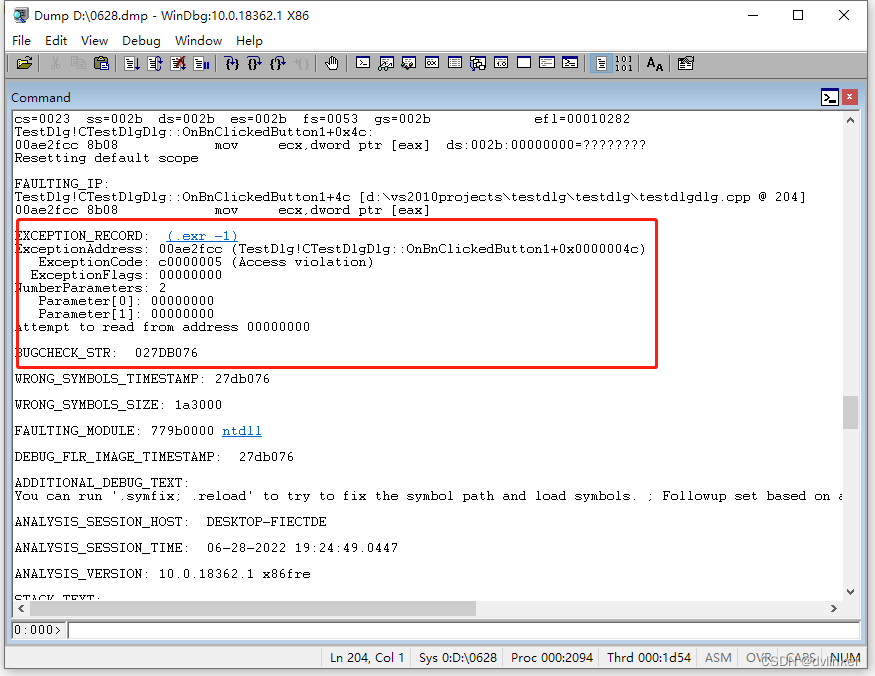Open the Scratch Pad toolbar icon

coord(524,63)
